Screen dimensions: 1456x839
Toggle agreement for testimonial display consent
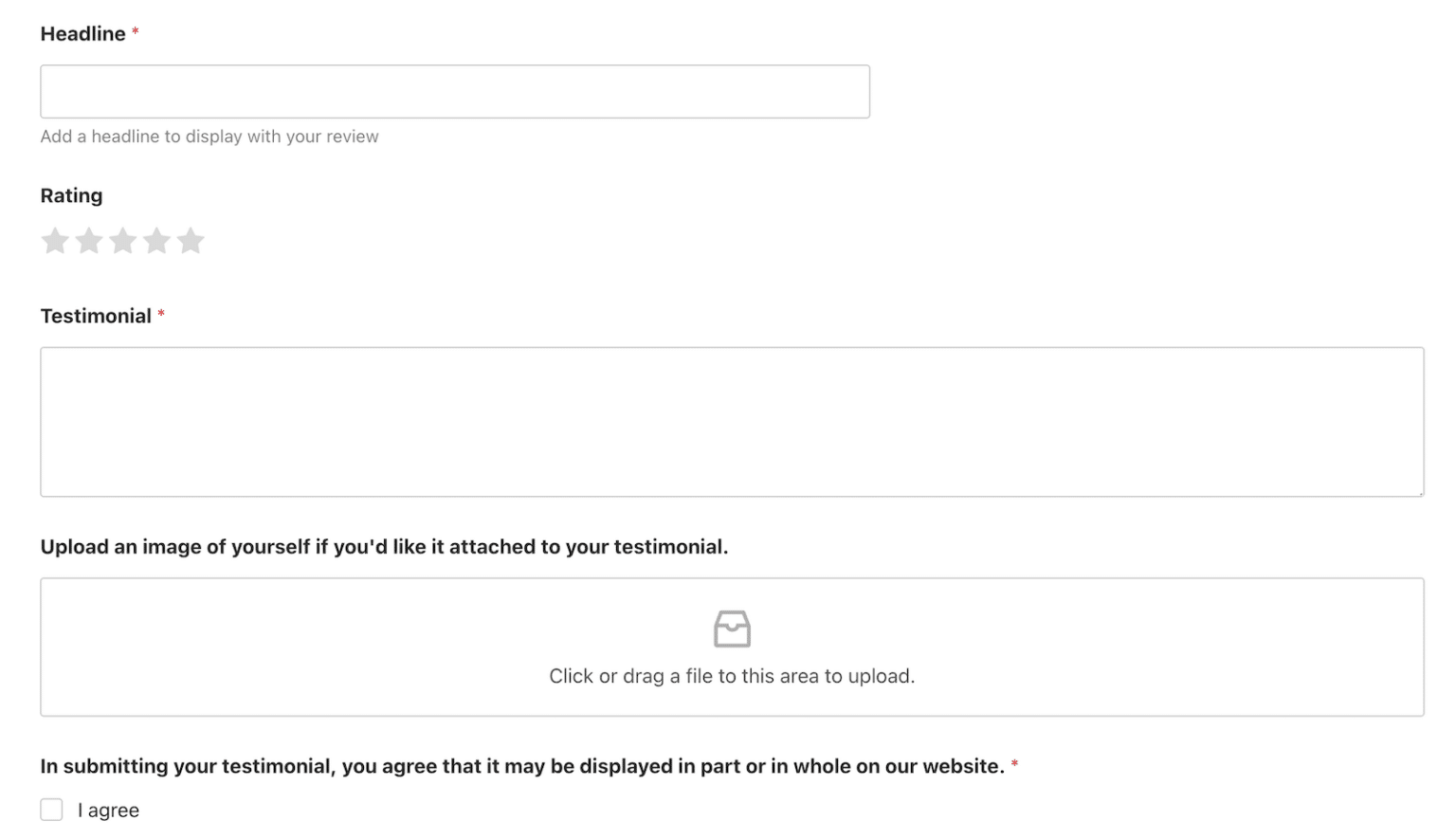pyautogui.click(x=51, y=808)
